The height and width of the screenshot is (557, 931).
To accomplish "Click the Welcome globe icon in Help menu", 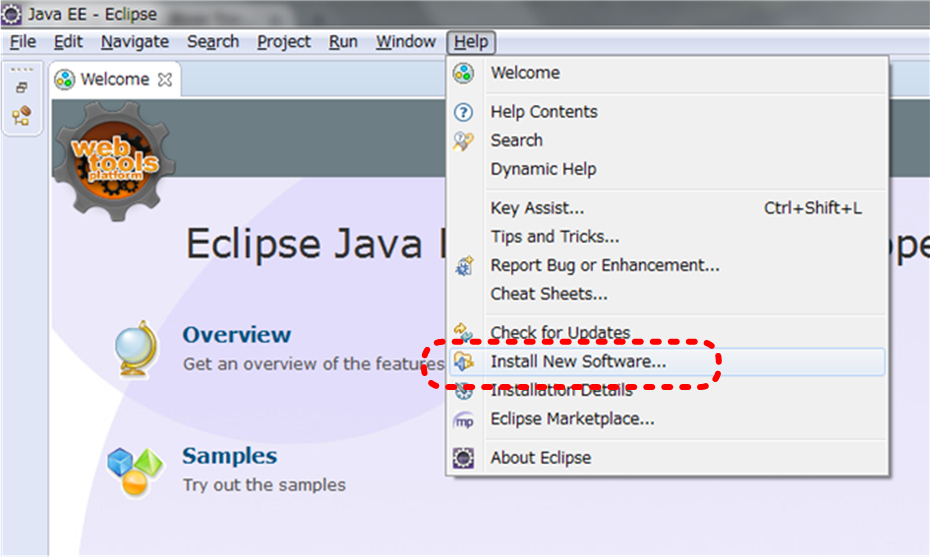I will (464, 73).
